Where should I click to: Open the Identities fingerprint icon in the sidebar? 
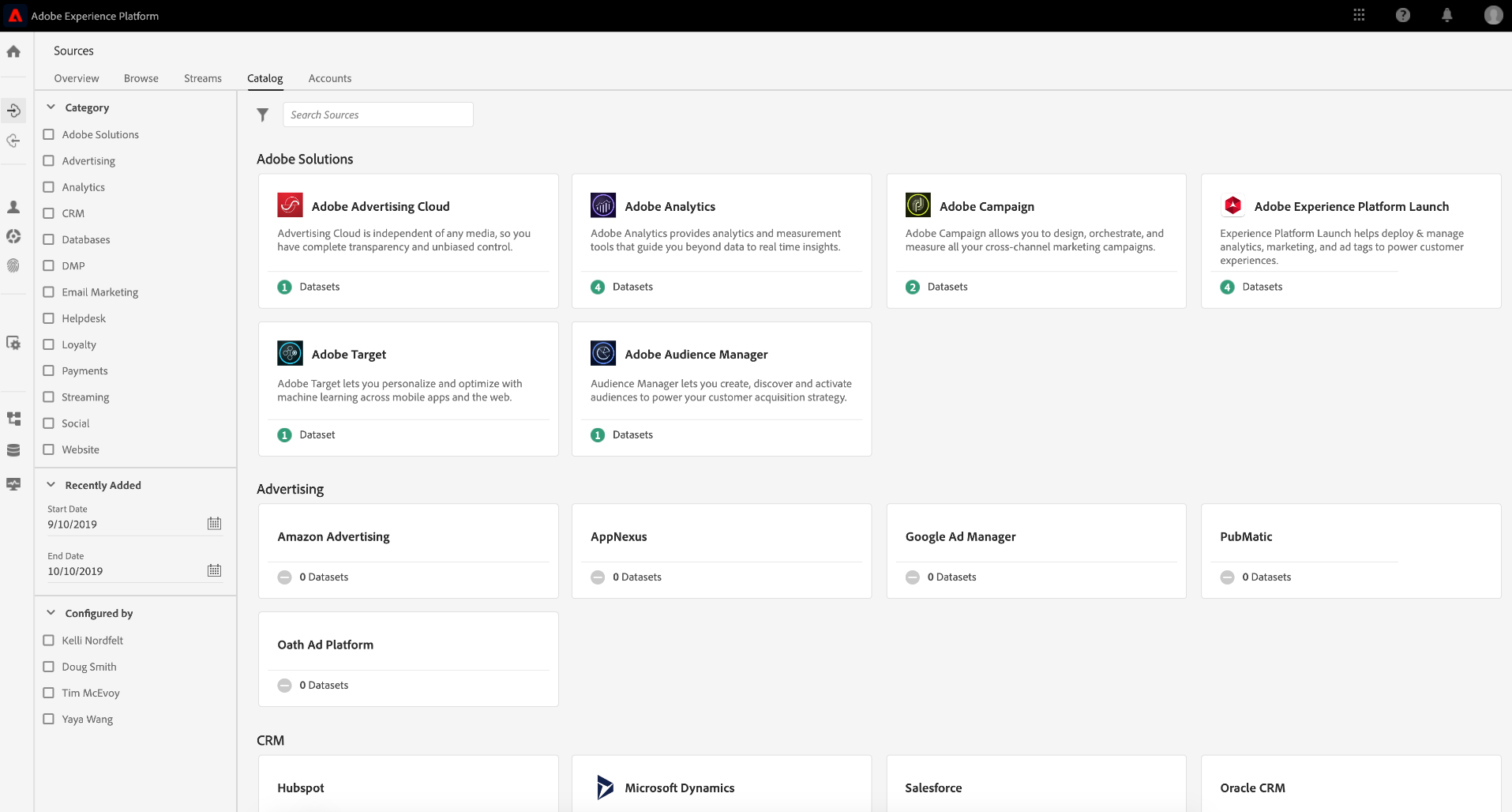pos(13,265)
